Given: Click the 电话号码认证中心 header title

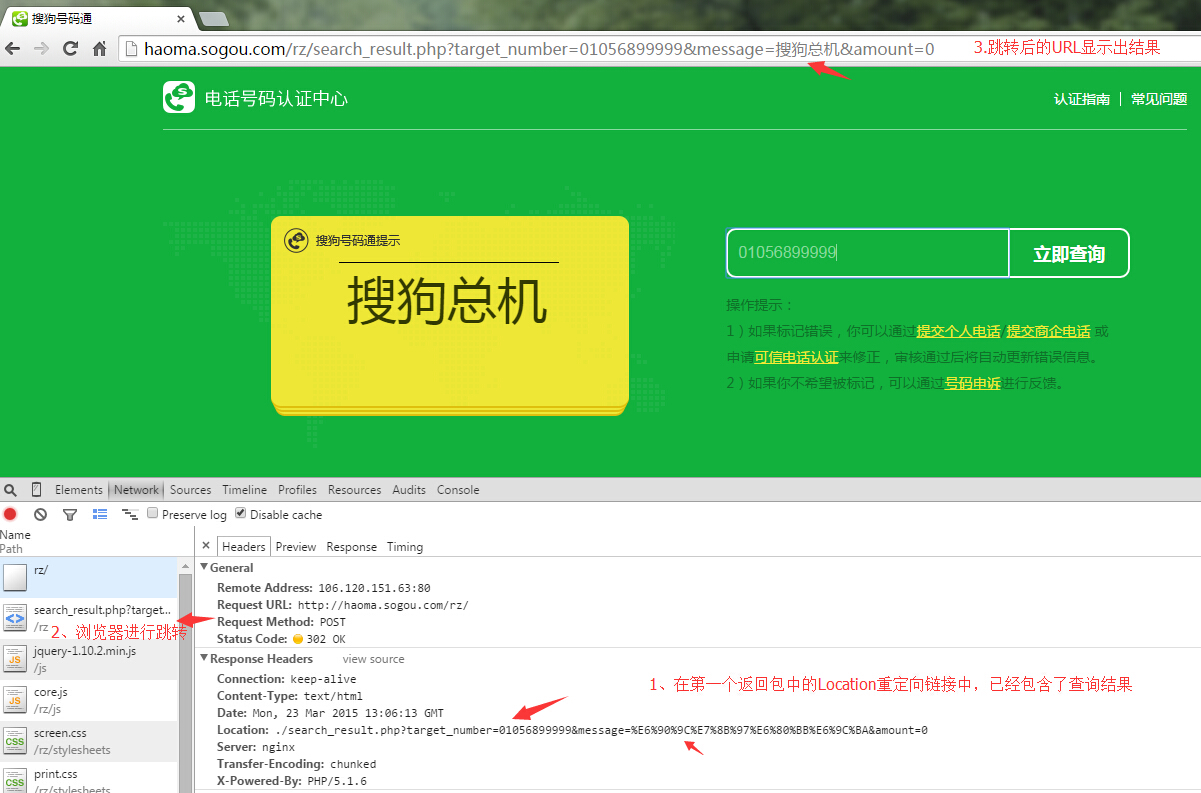Looking at the screenshot, I should click(276, 98).
